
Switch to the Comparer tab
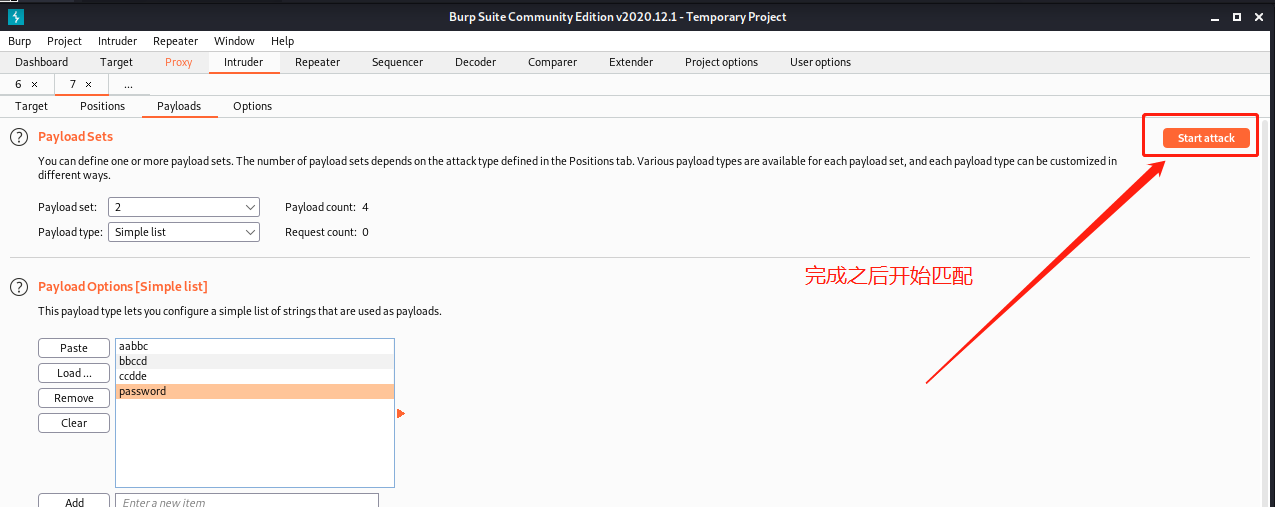pos(552,62)
